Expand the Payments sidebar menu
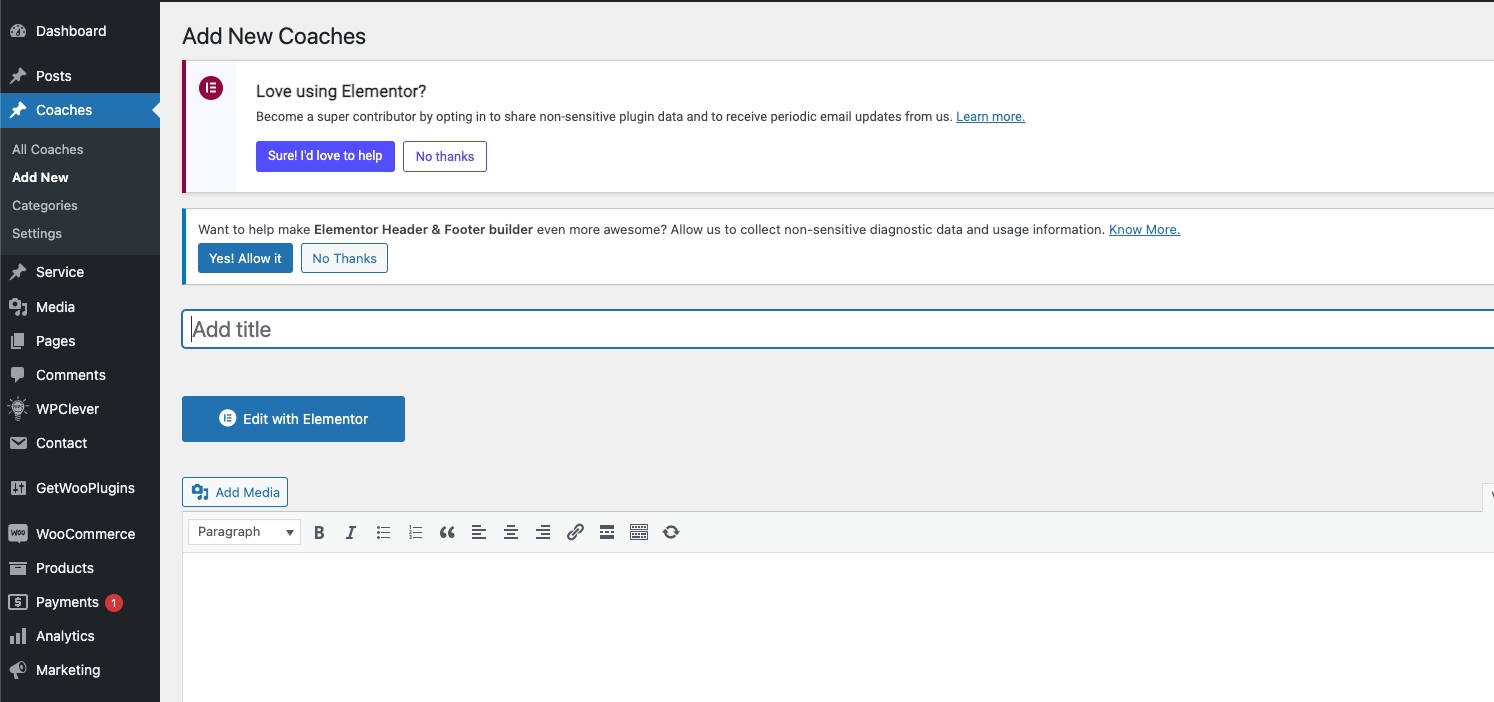The image size is (1494, 702). click(67, 602)
